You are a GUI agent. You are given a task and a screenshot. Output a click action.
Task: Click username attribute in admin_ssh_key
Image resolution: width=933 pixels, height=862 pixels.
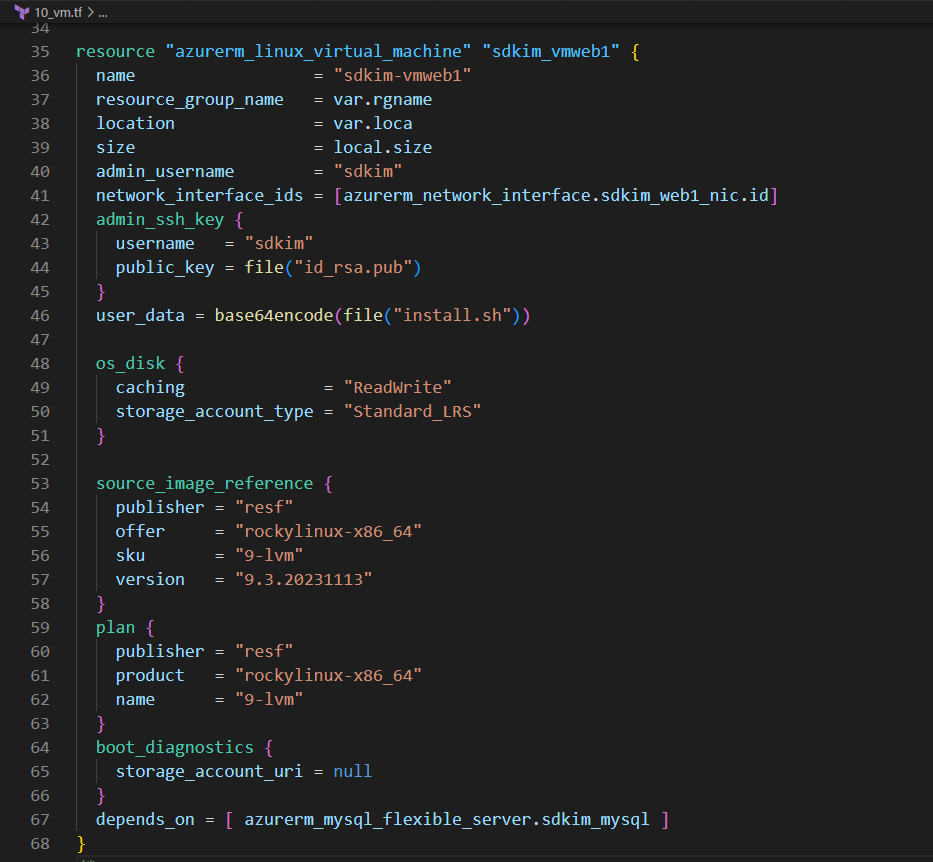click(x=155, y=243)
